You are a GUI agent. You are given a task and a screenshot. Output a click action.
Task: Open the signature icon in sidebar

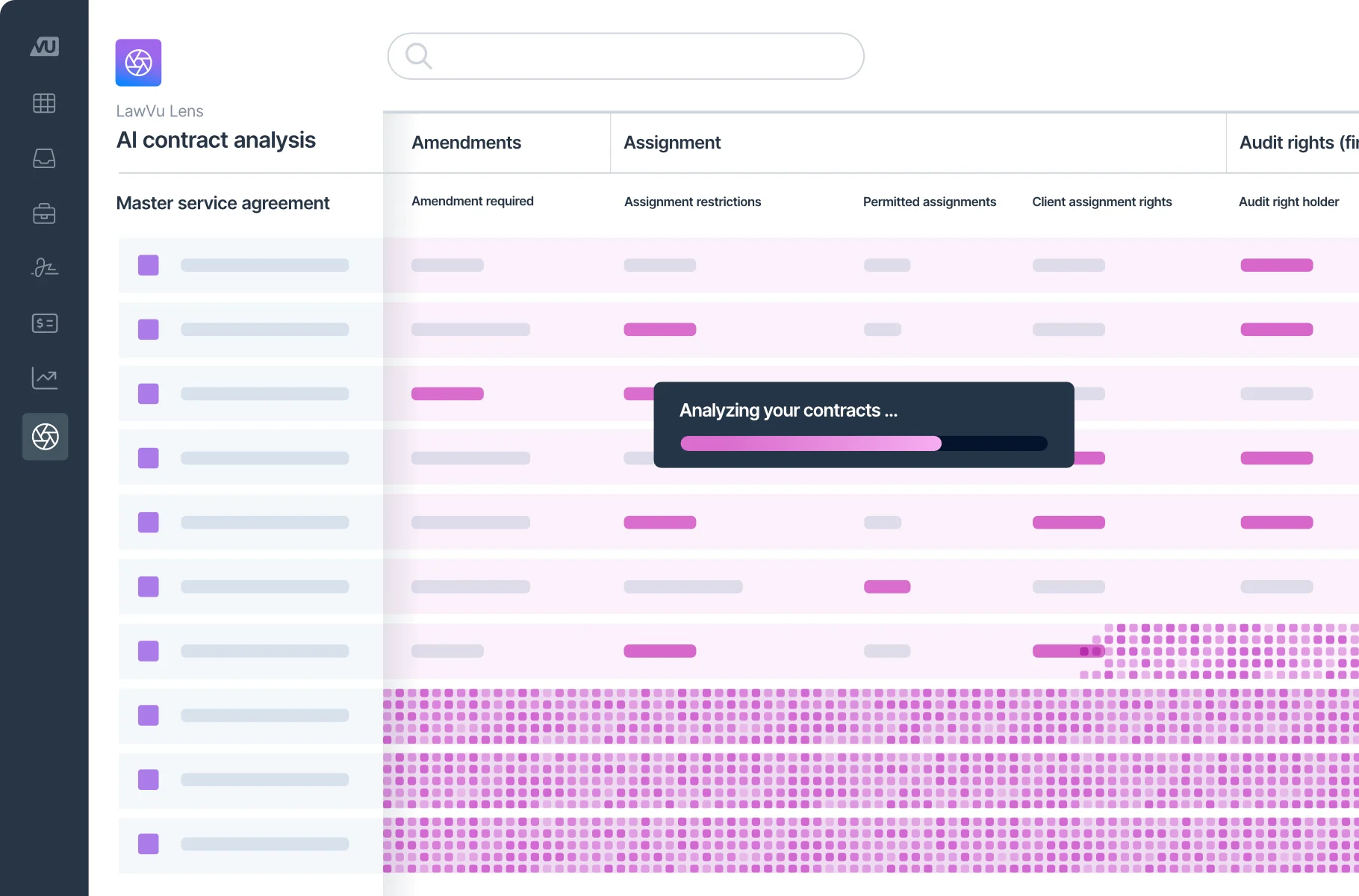pyautogui.click(x=44, y=267)
